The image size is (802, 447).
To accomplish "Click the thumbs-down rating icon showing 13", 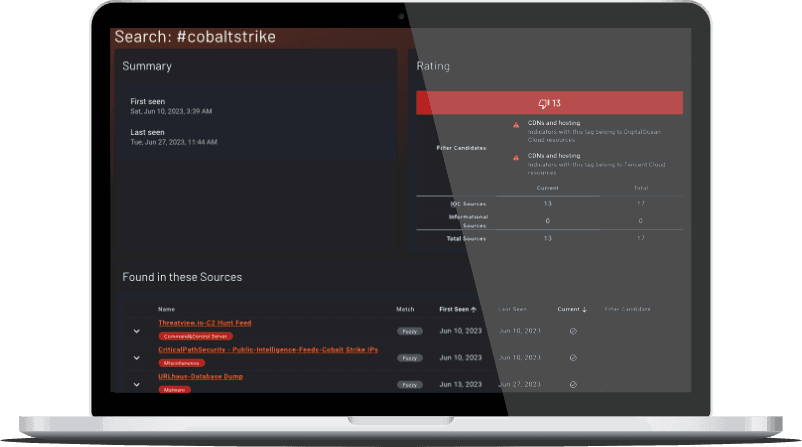I will click(543, 103).
